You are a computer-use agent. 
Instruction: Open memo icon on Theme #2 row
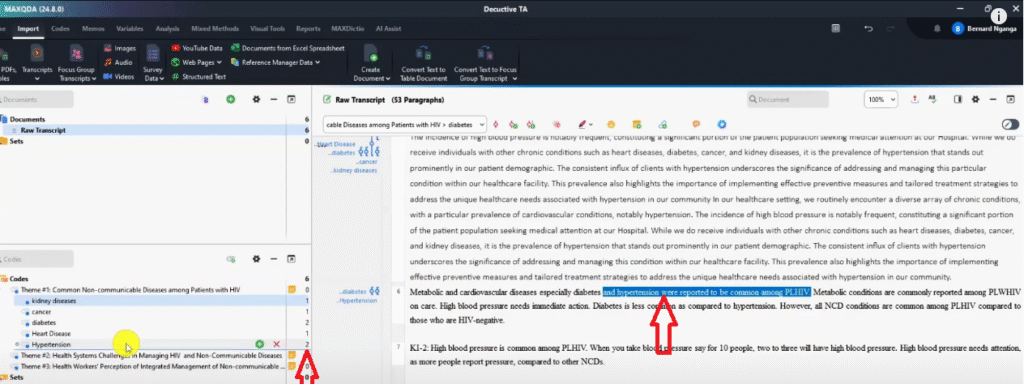click(293, 355)
